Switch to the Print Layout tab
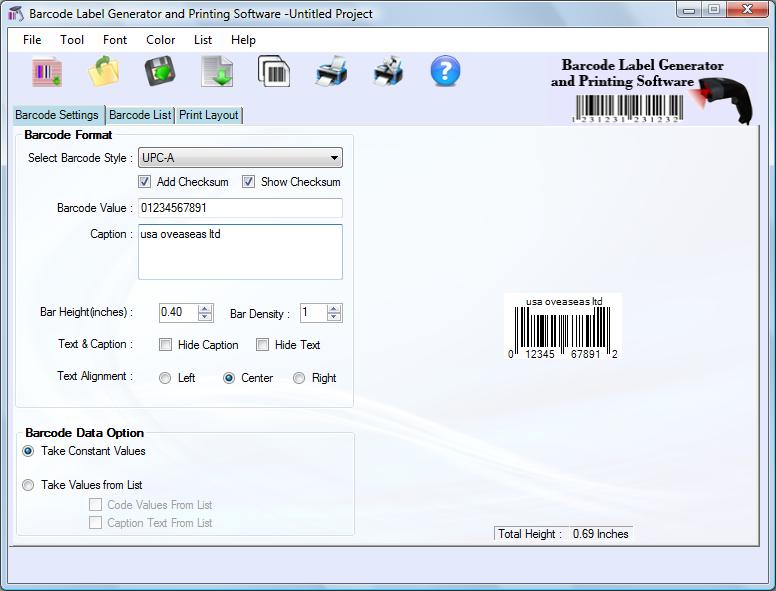The image size is (776, 591). point(208,115)
